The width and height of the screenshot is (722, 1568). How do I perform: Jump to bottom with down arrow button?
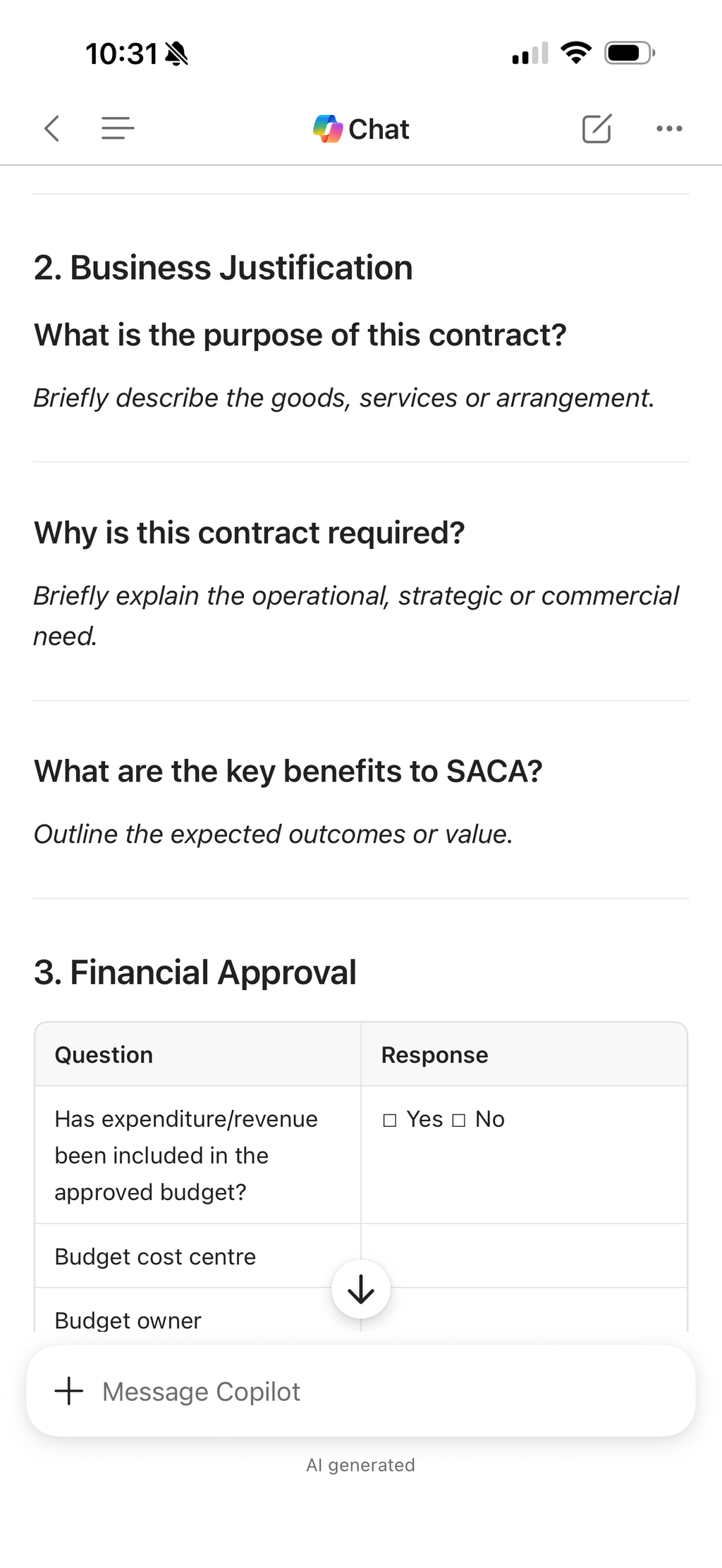coord(361,1289)
